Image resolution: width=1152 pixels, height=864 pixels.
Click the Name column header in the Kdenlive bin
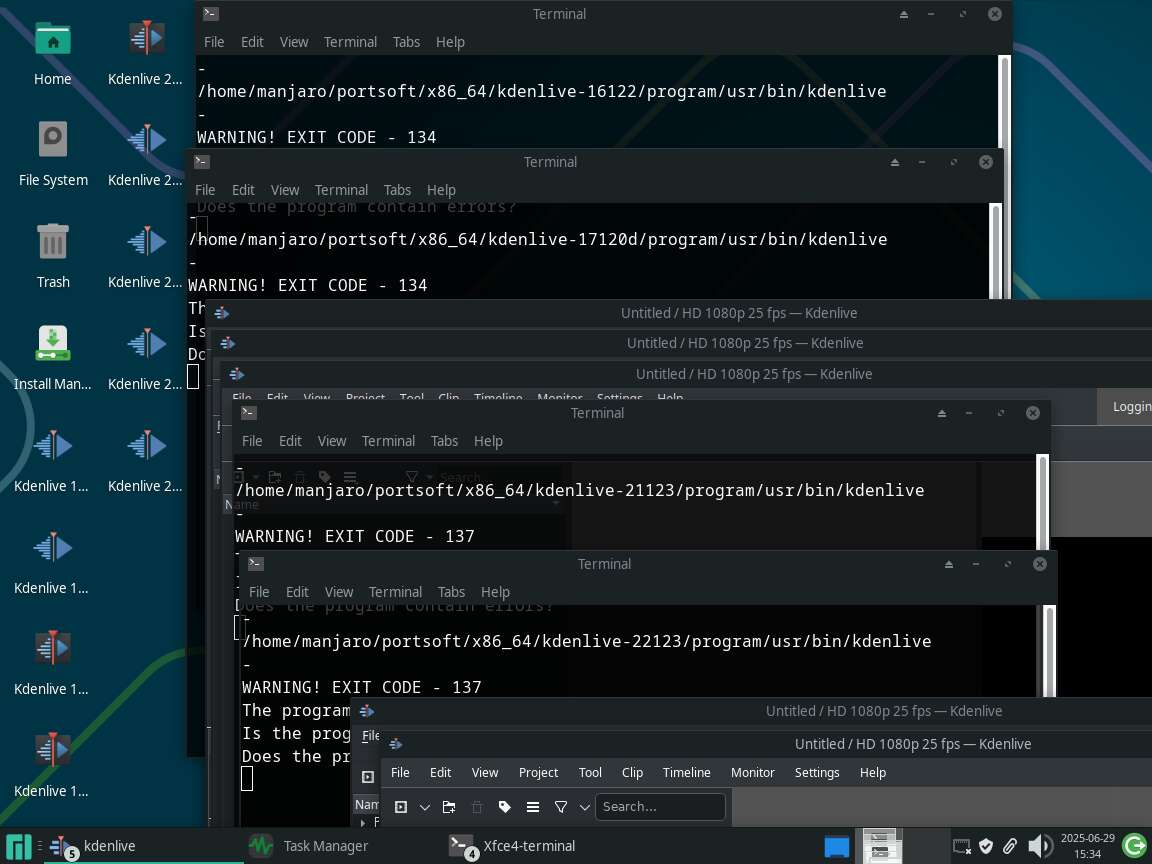(x=366, y=804)
